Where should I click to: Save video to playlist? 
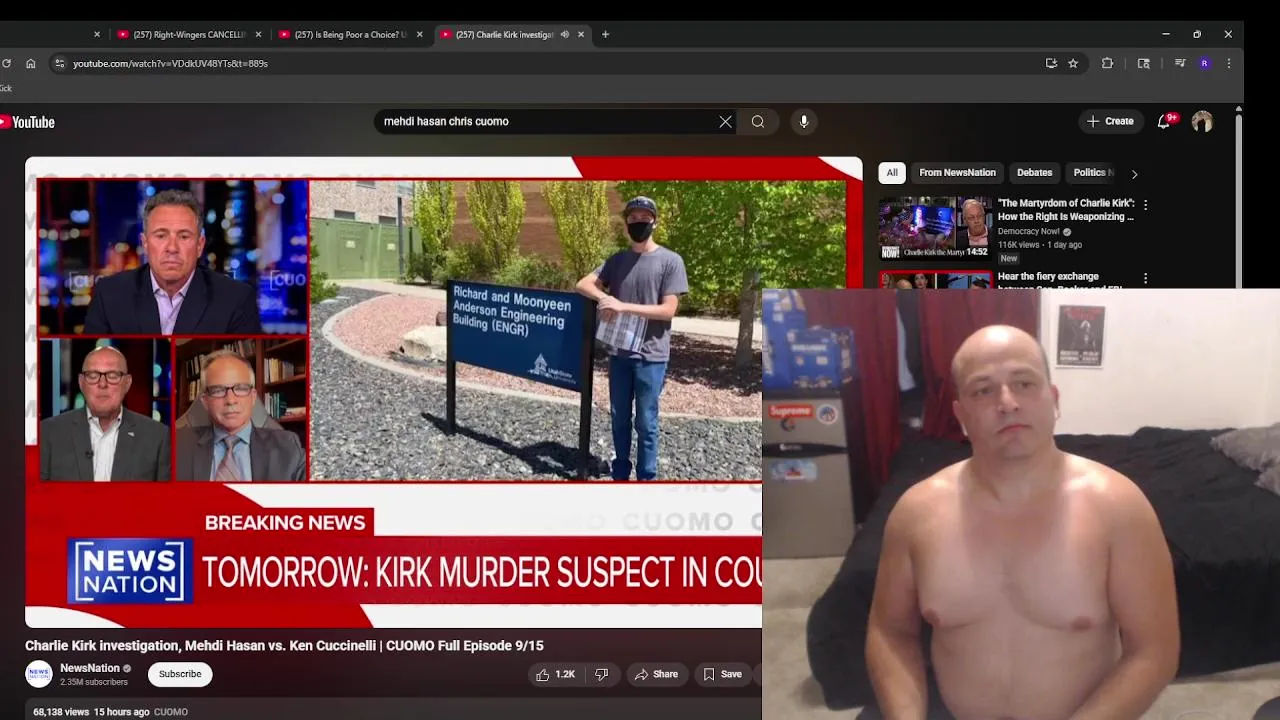[x=723, y=674]
